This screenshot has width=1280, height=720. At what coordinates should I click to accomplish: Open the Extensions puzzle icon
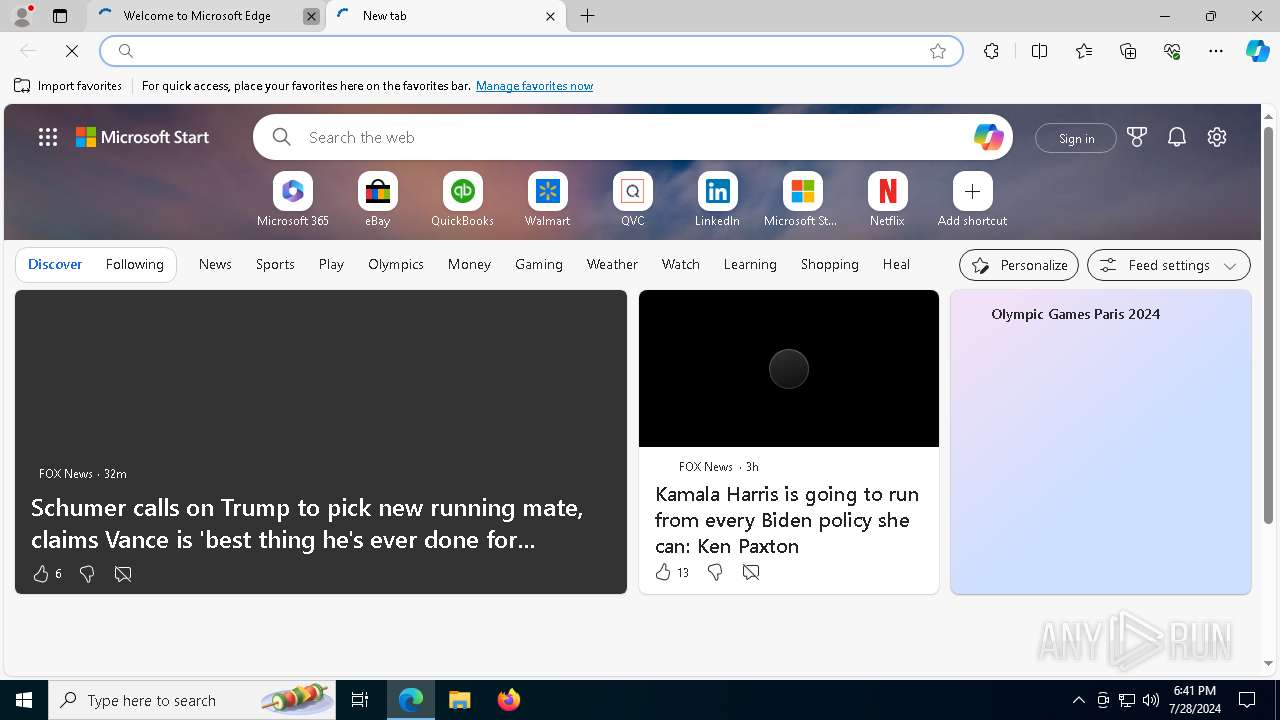coord(991,51)
